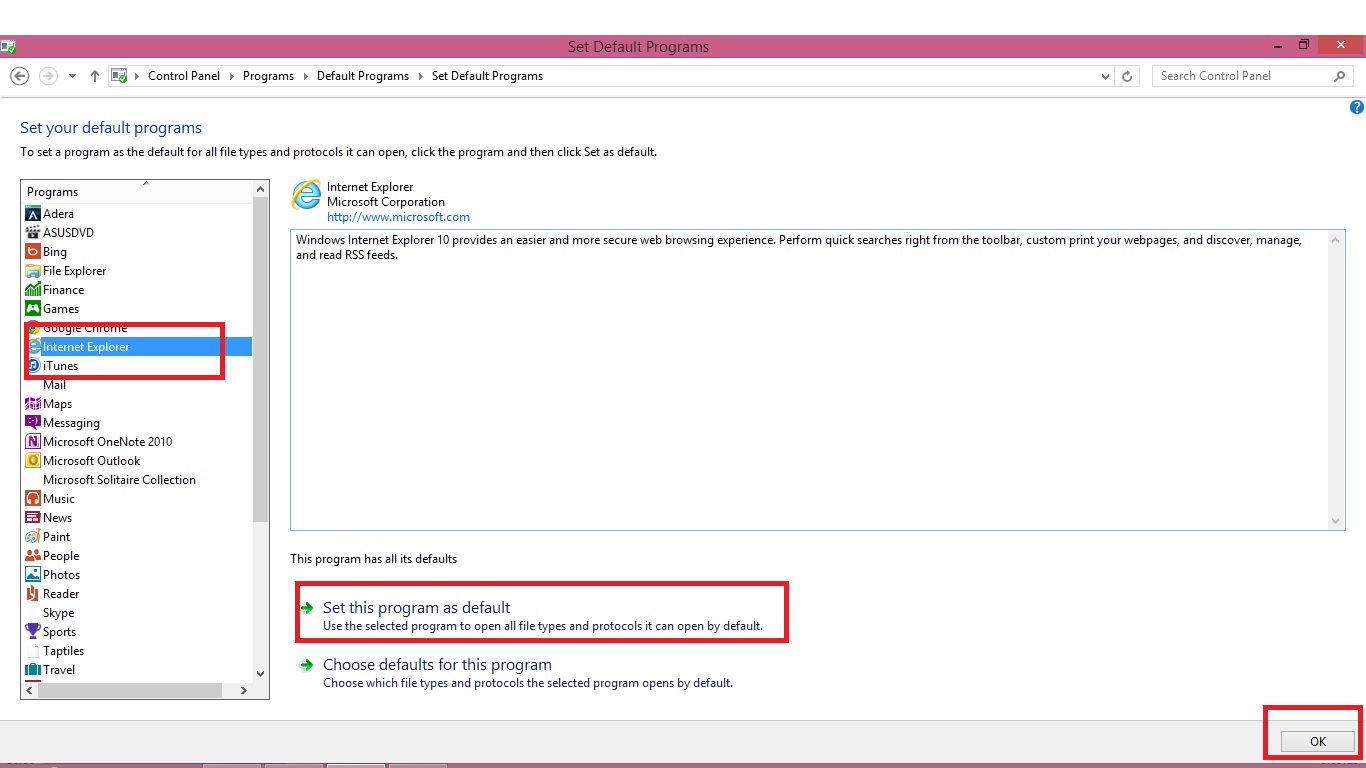Select the Music headphones icon
Image resolution: width=1366 pixels, height=768 pixels.
[x=33, y=499]
